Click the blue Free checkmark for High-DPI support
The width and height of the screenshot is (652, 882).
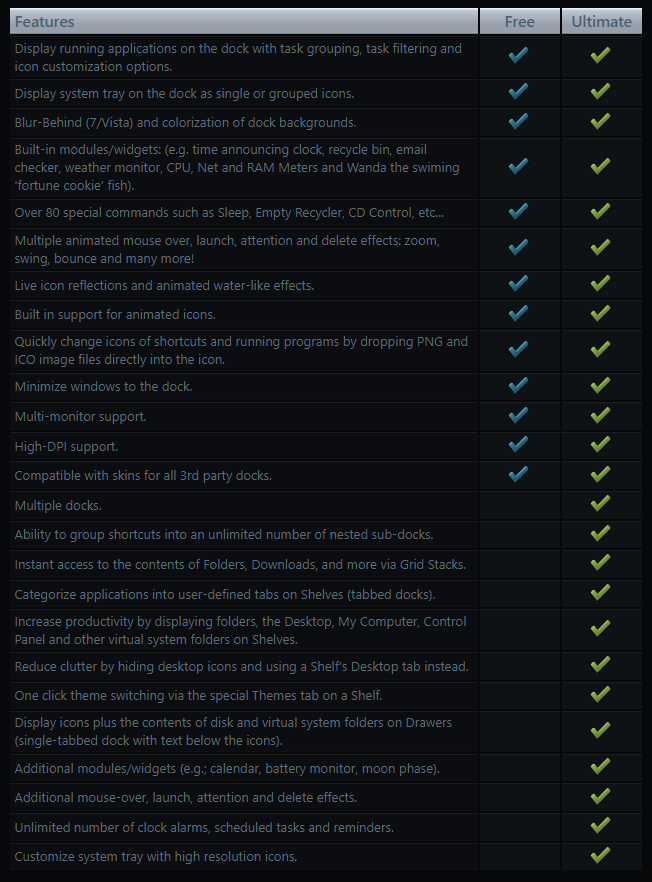pyautogui.click(x=518, y=445)
